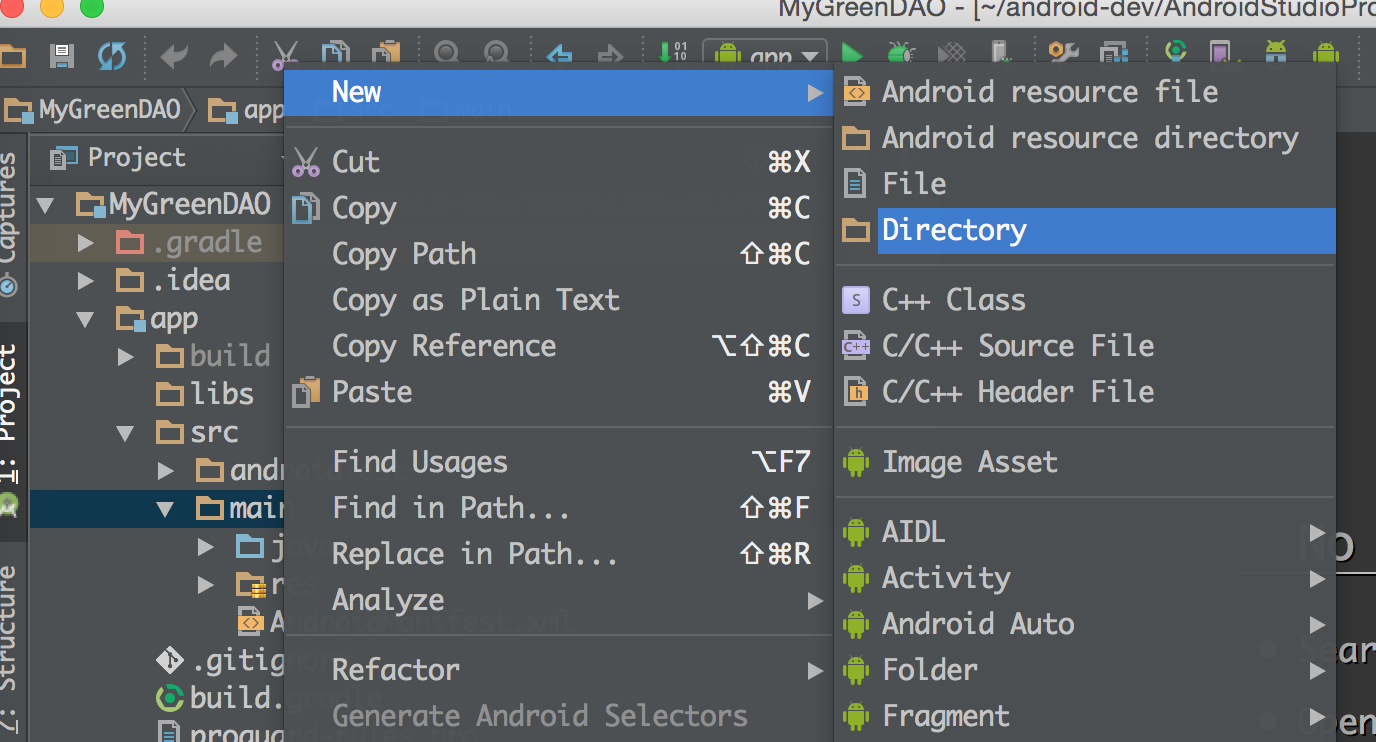
Task: Click Android resource file option
Action: 1049,92
